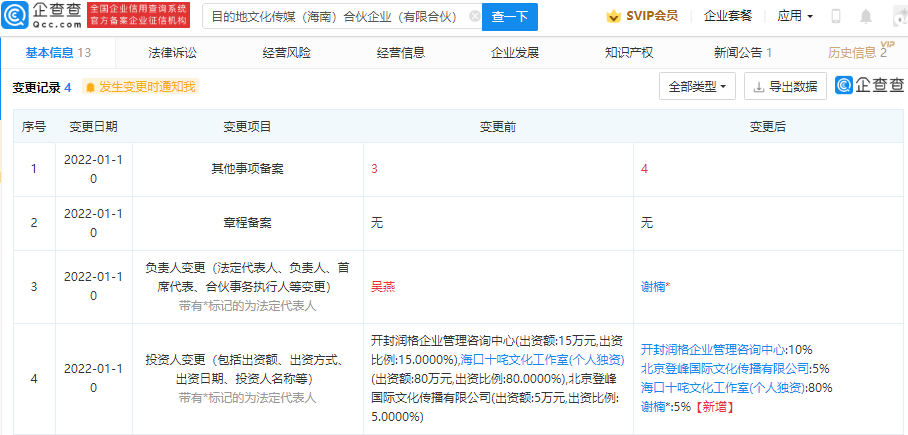908x435 pixels.
Task: Expand the 应用 dropdown menu
Action: (x=795, y=16)
